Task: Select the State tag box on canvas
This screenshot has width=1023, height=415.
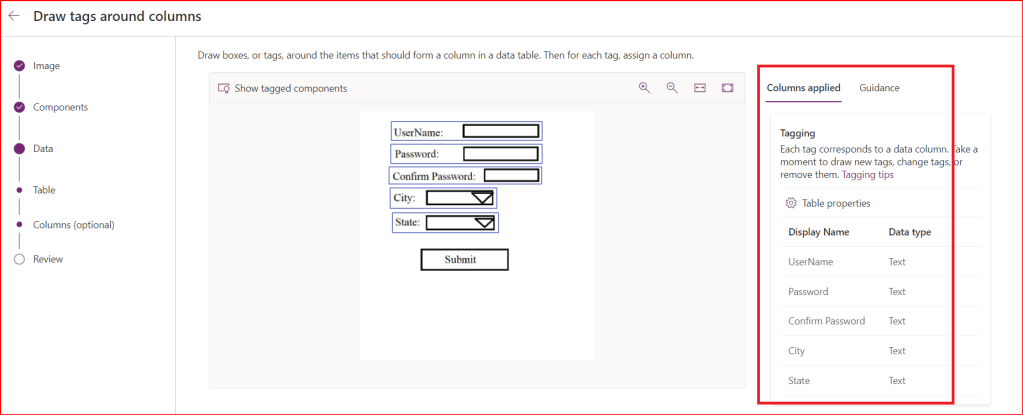Action: tap(445, 222)
